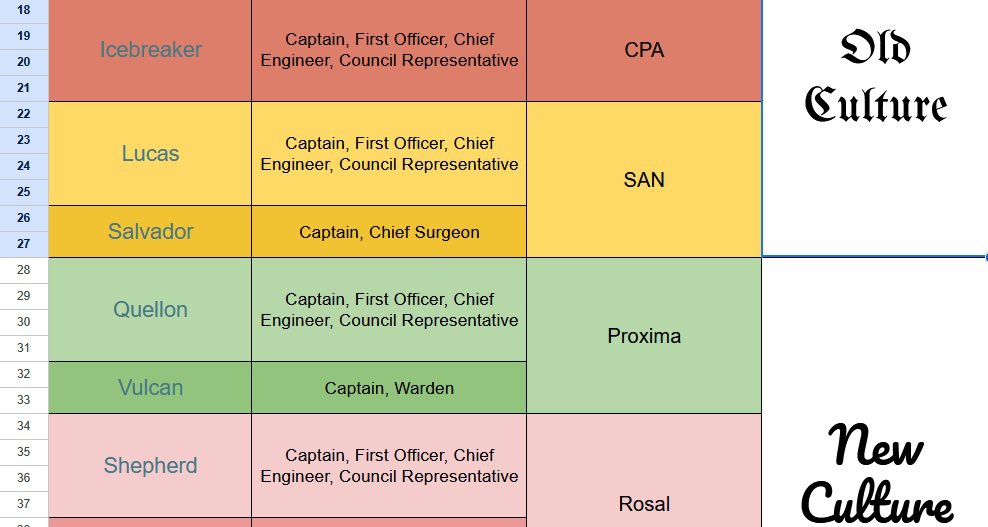Image resolution: width=988 pixels, height=527 pixels.
Task: Select the roles cell beside Icebreaker
Action: (x=389, y=50)
